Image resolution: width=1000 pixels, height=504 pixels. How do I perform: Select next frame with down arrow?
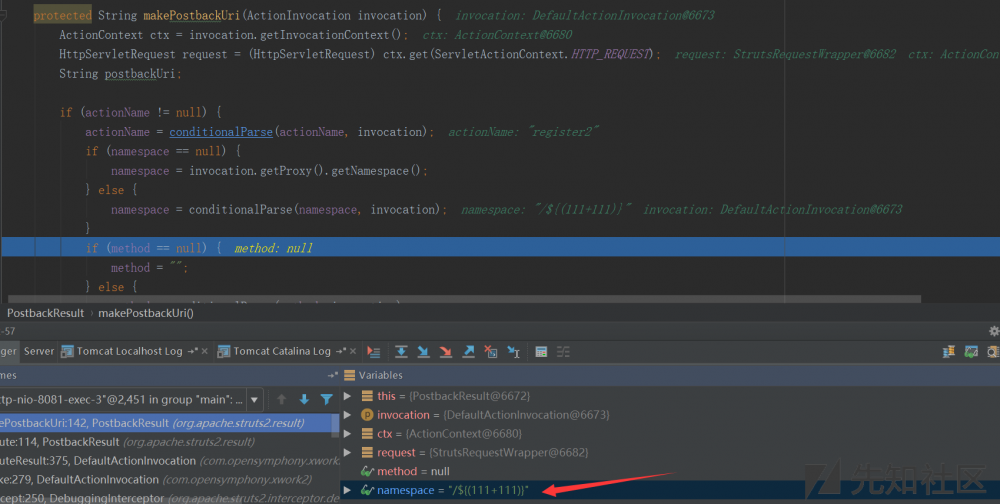point(304,399)
